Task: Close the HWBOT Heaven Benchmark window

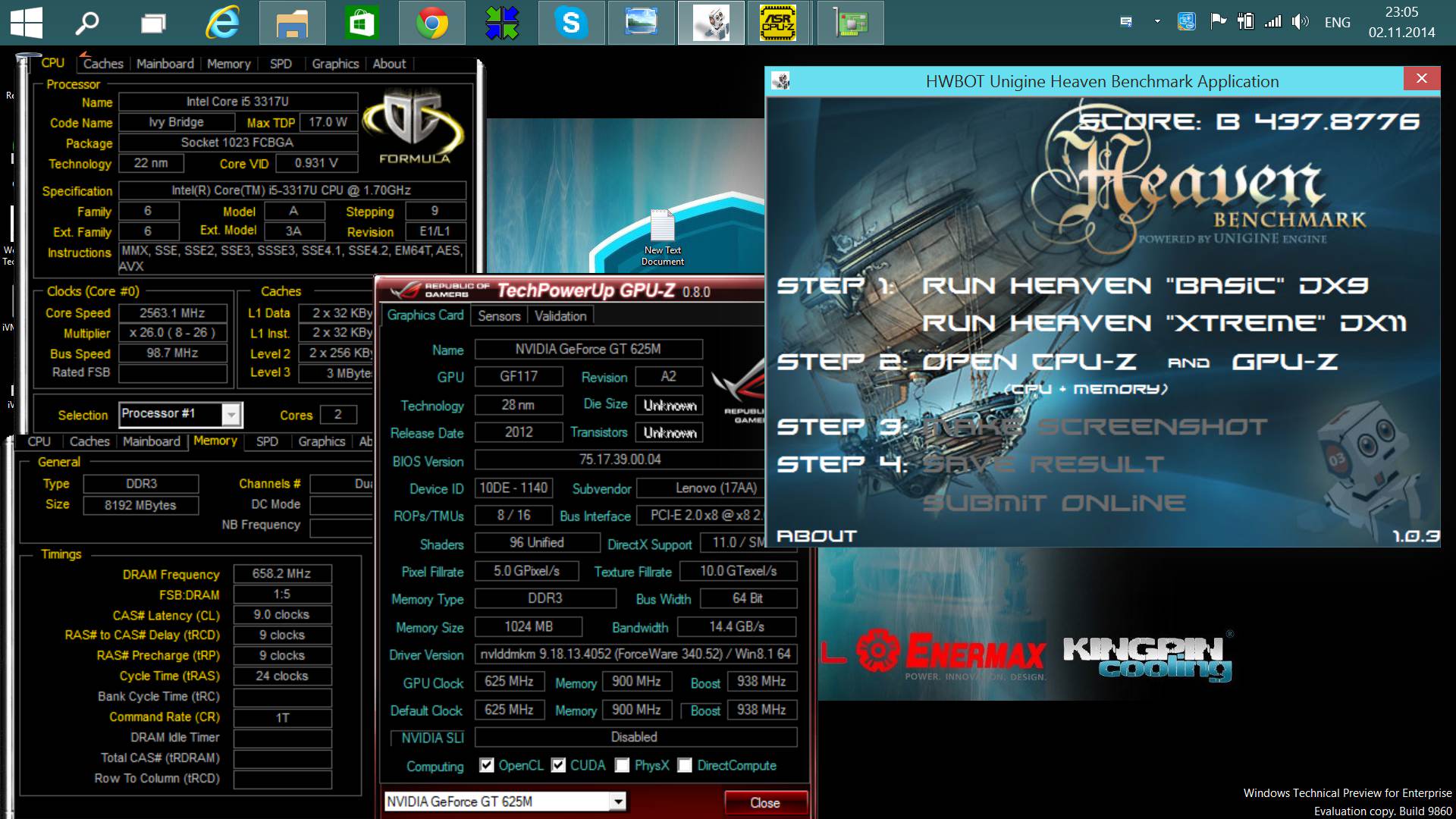Action: pyautogui.click(x=1421, y=78)
